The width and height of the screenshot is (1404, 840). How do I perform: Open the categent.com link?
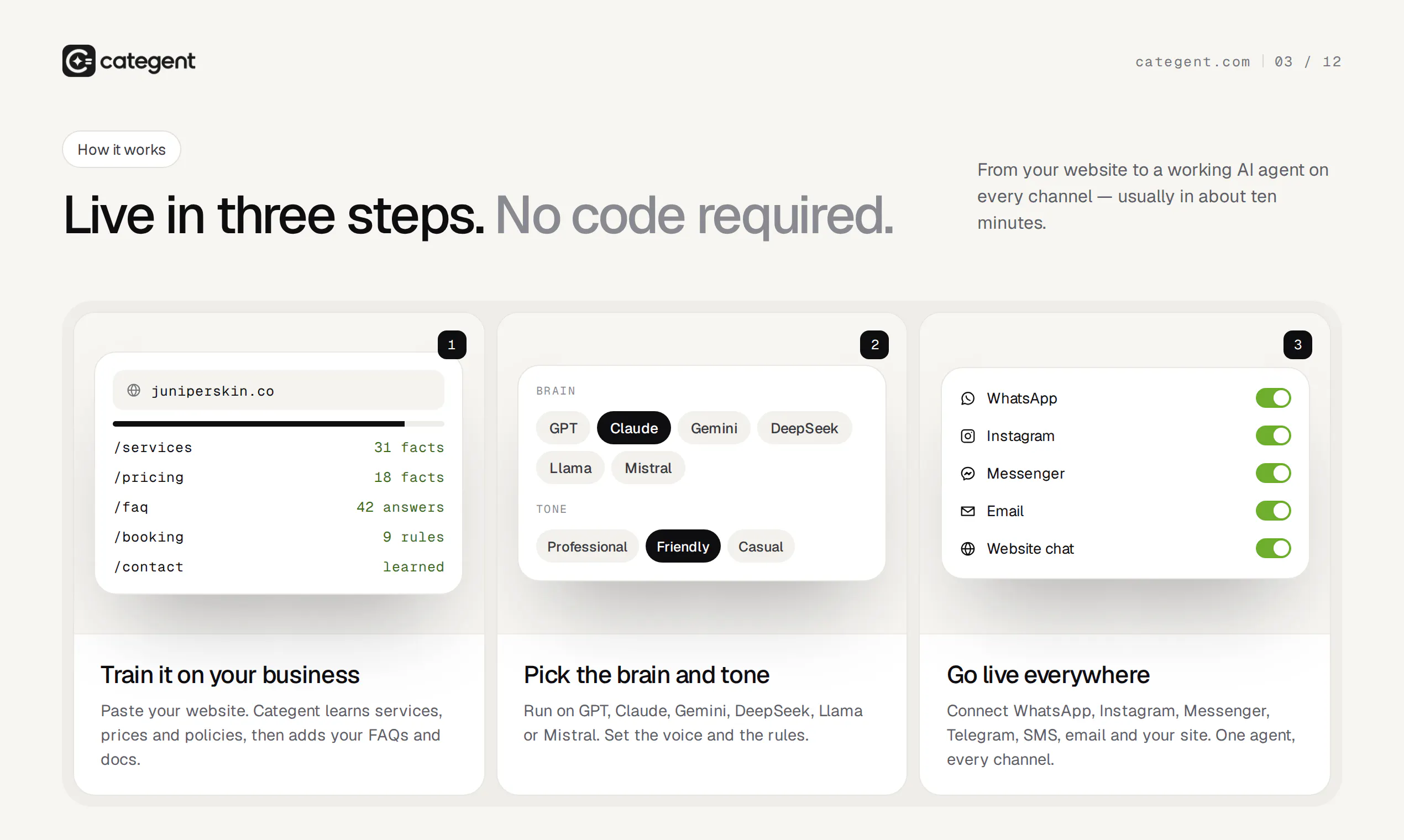[x=1192, y=61]
